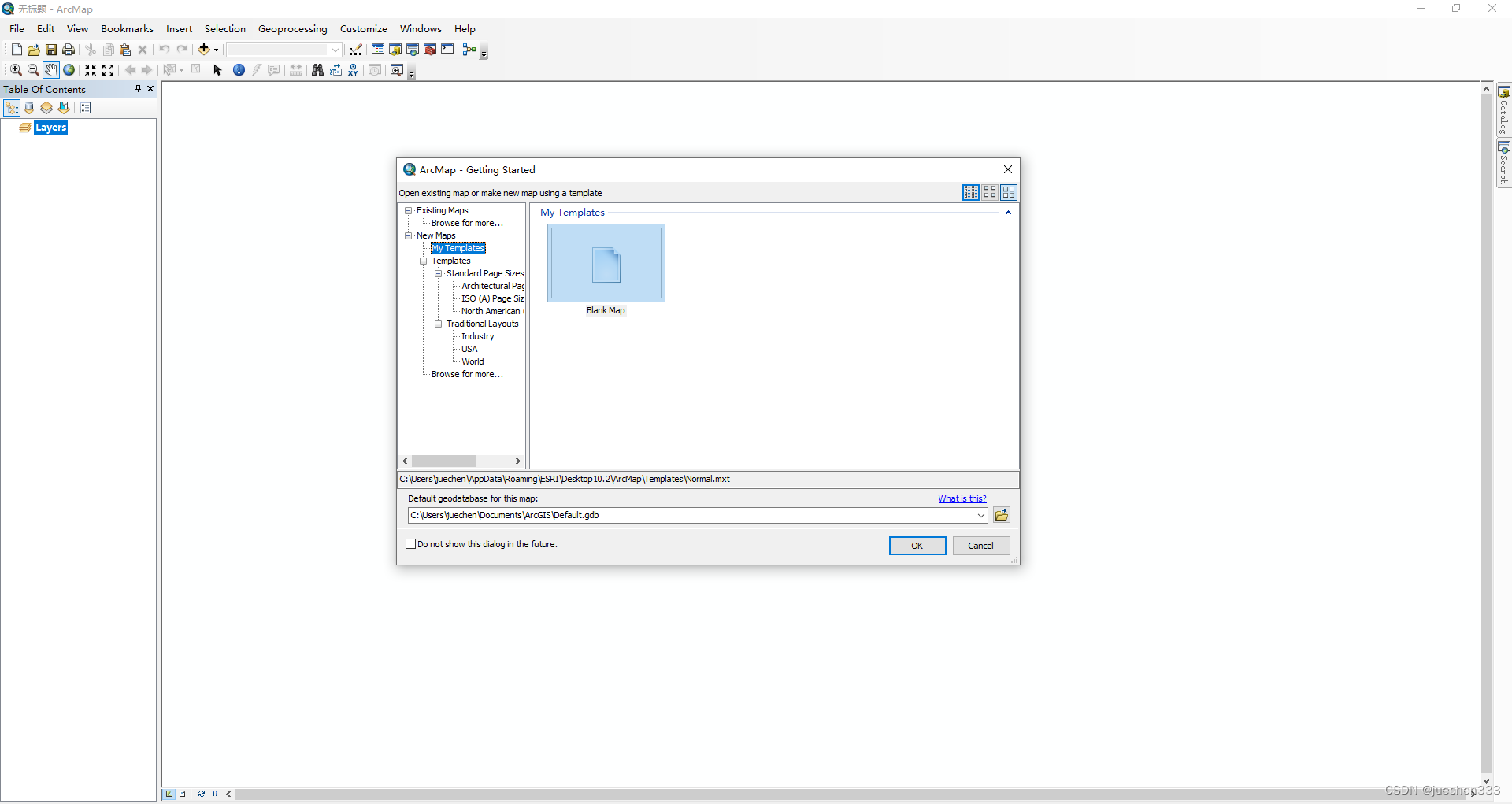Switch to Layout View button at bottom
The width and height of the screenshot is (1512, 804).
coord(182,794)
